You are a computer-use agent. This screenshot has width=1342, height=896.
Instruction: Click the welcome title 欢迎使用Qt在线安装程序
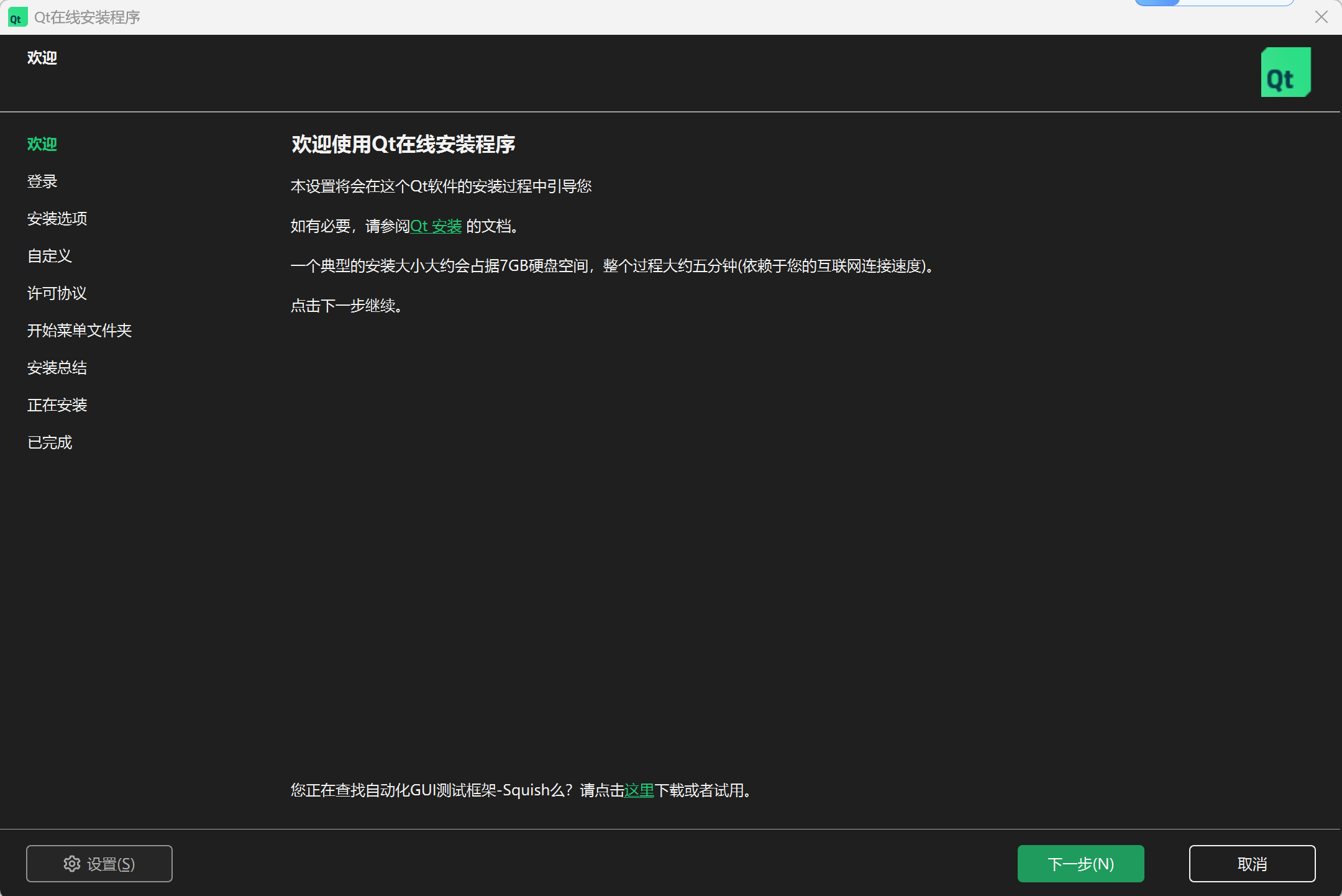403,145
